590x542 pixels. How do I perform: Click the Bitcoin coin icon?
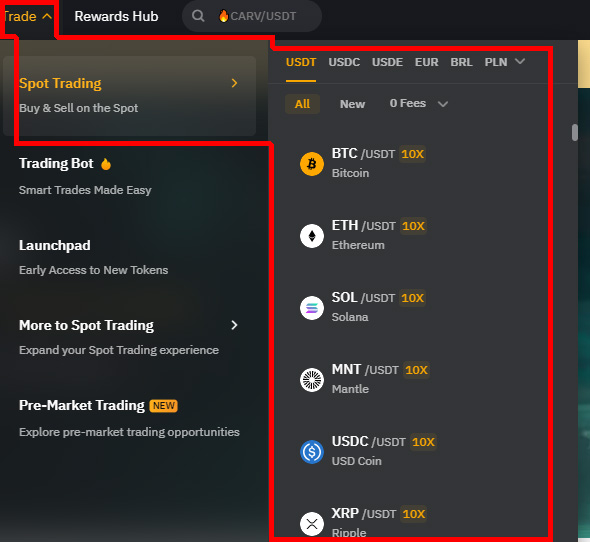312,164
